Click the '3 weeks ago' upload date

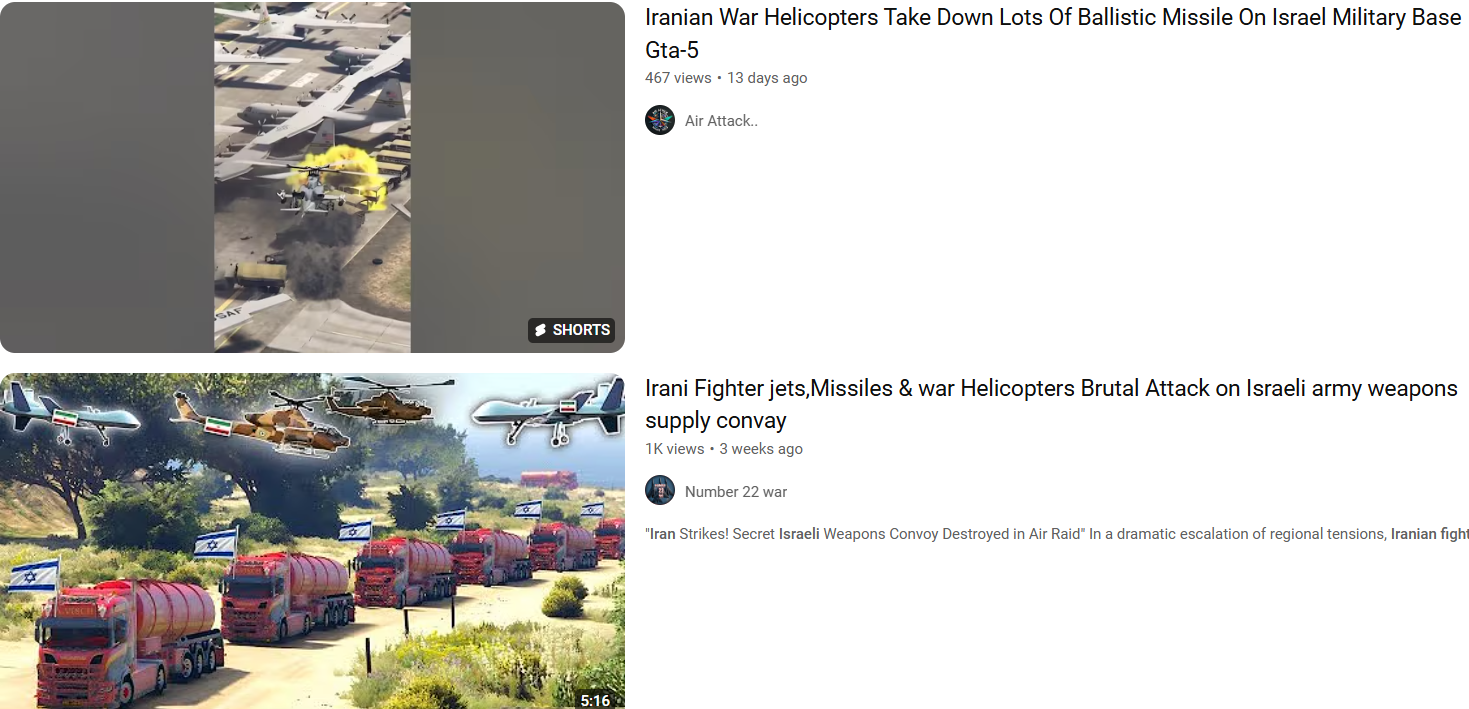761,449
